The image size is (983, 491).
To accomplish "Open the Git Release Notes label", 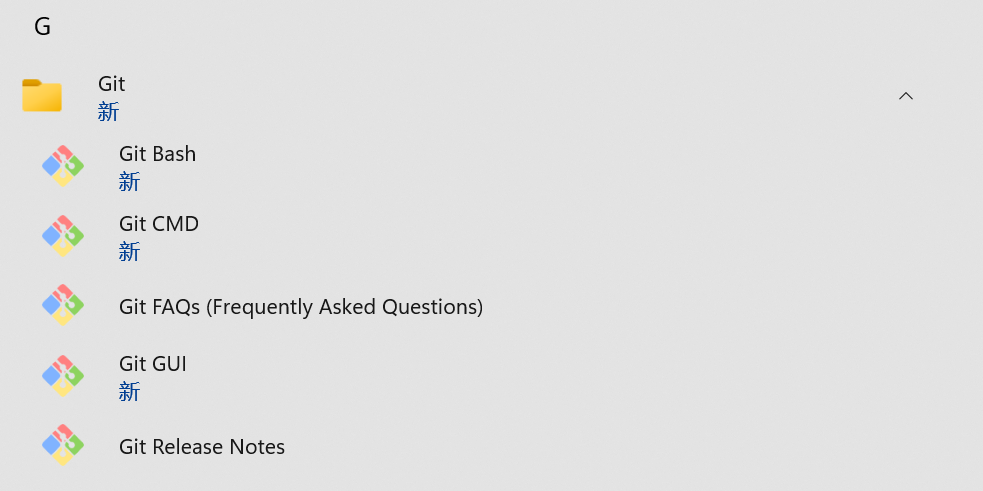I will pyautogui.click(x=202, y=447).
